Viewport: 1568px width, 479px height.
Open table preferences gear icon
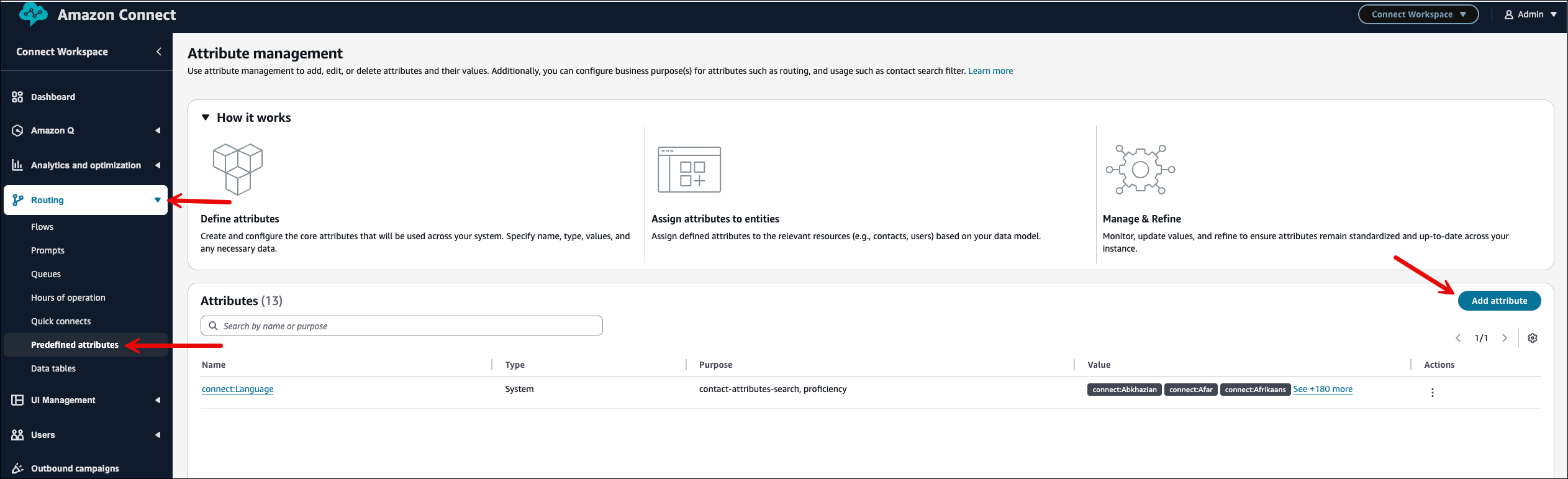(x=1532, y=338)
